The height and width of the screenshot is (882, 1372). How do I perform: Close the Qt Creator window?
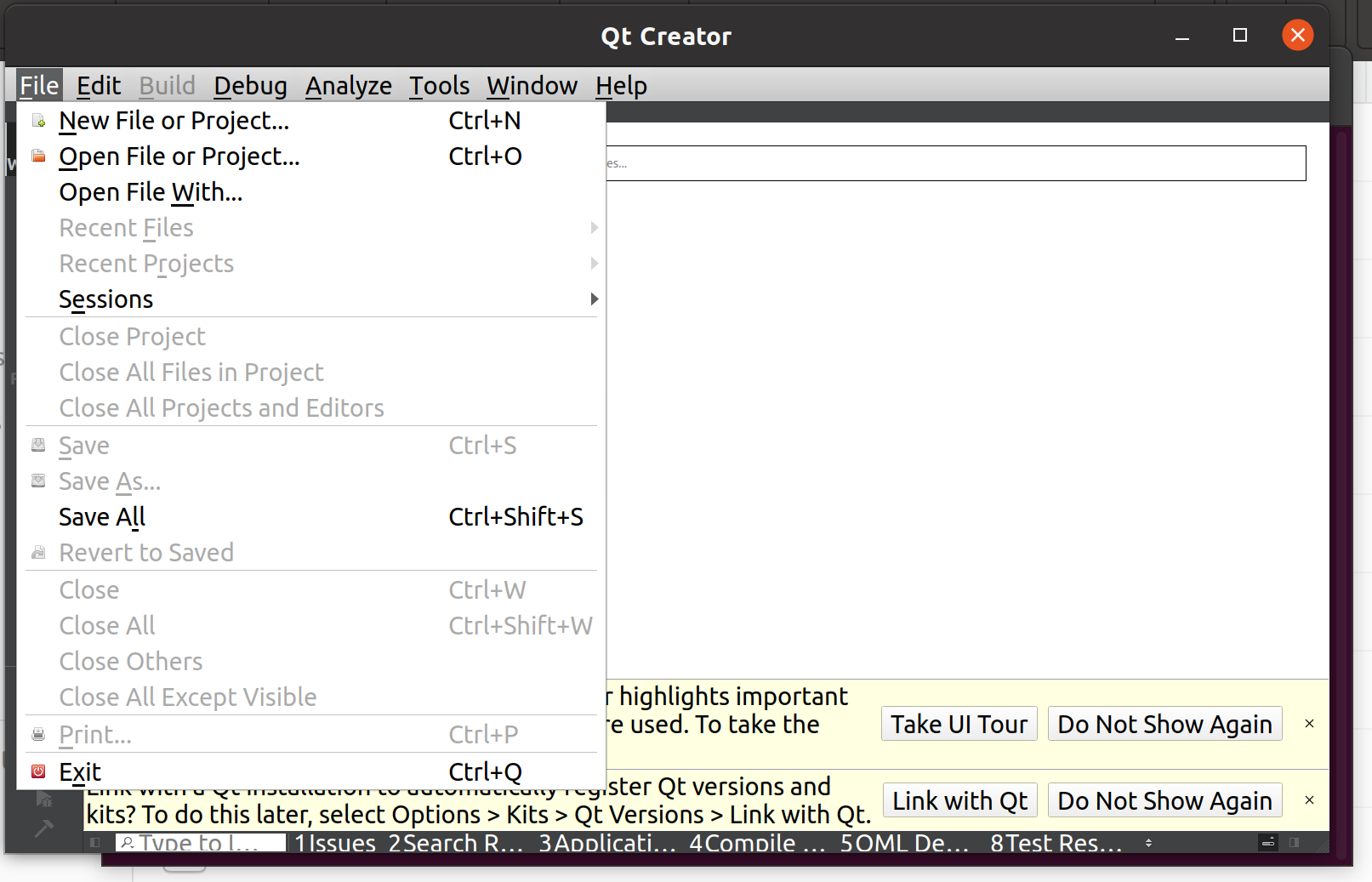1298,36
